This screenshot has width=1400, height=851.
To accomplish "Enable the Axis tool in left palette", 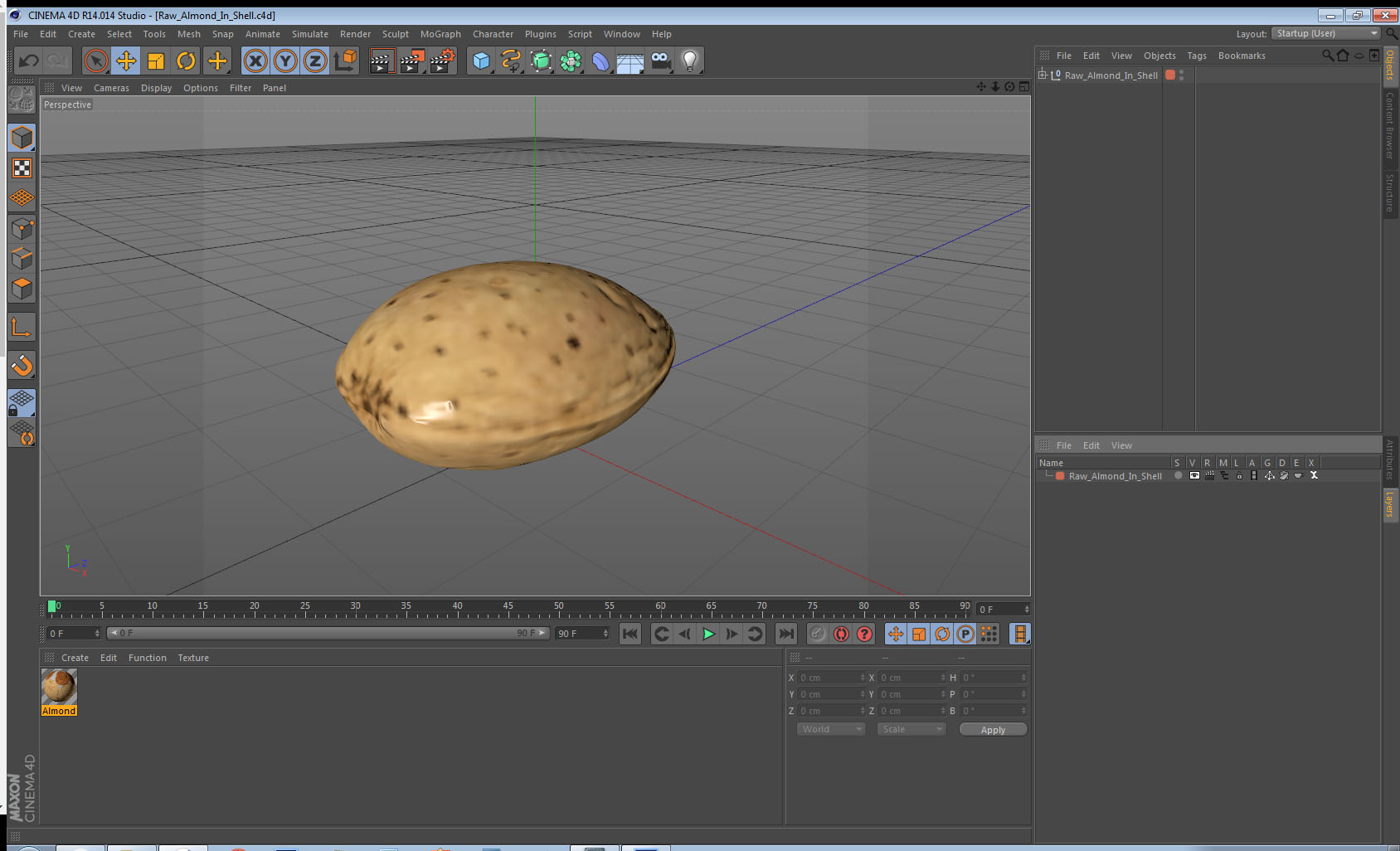I will 22,328.
